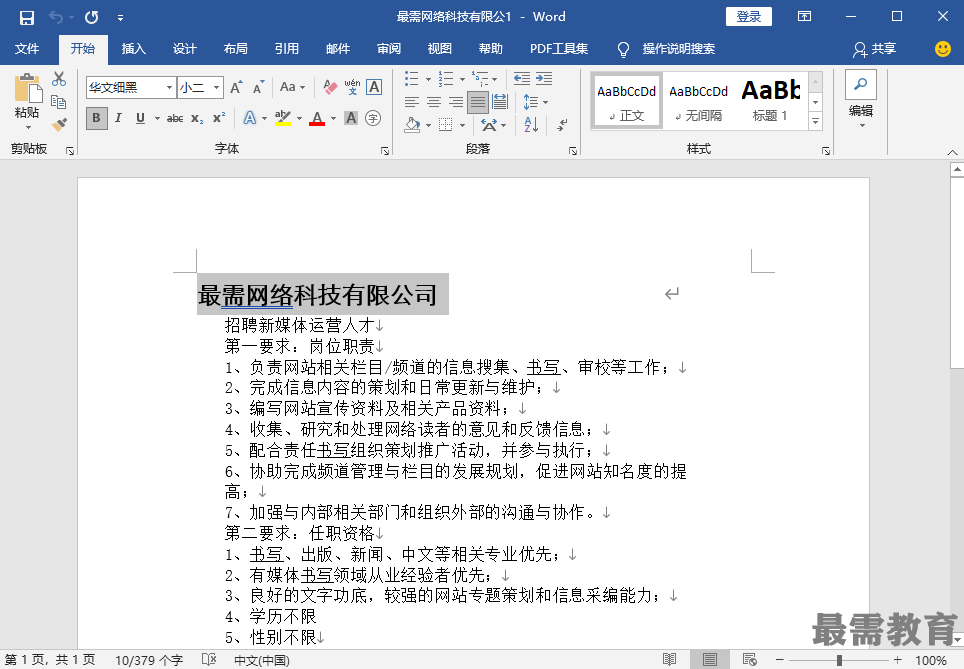
Task: Open the font dialog launcher
Action: pyautogui.click(x=385, y=151)
